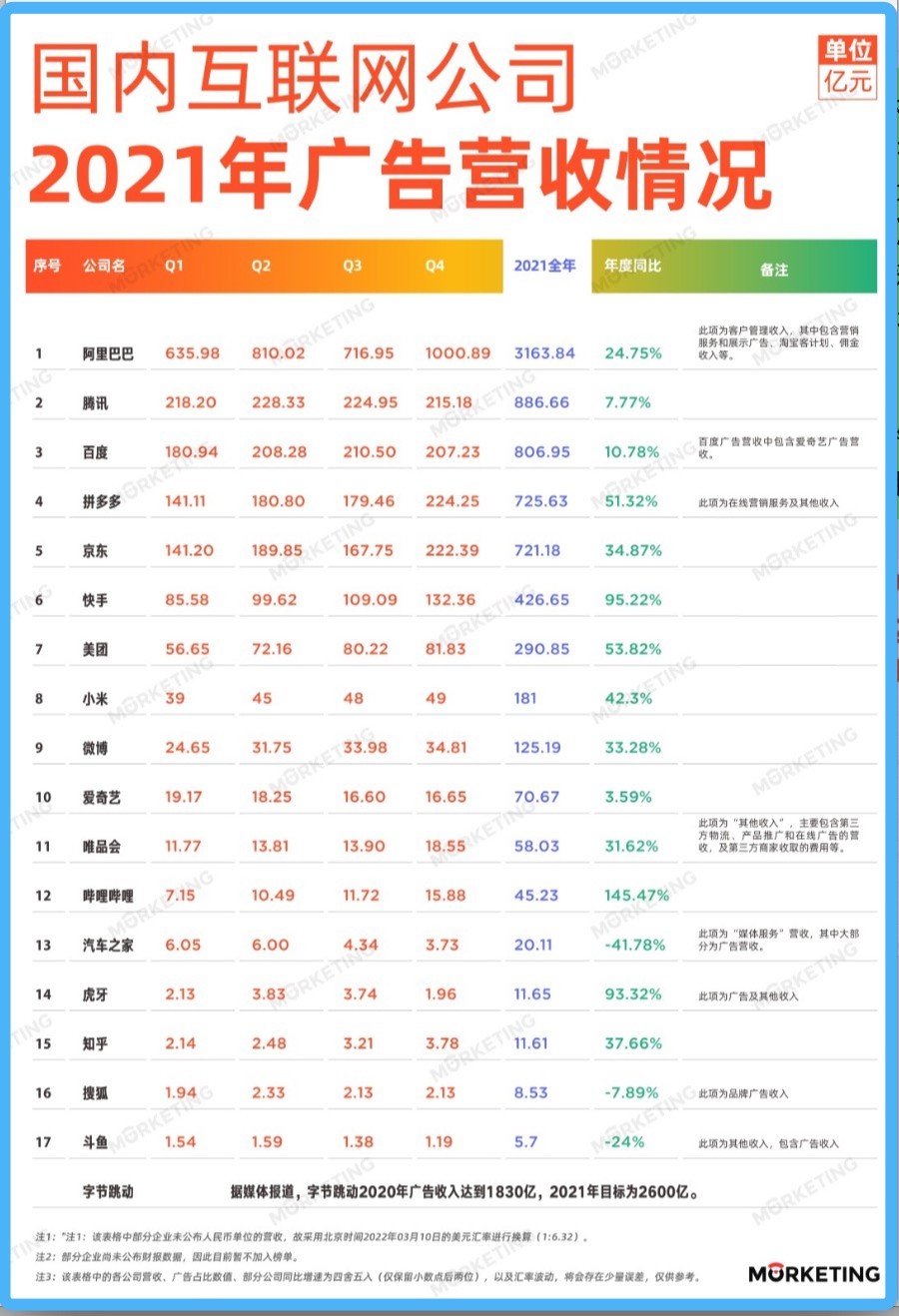Viewport: 899px width, 1316px height.
Task: Click Kuaishou Q3 value 109.09
Action: pos(370,600)
